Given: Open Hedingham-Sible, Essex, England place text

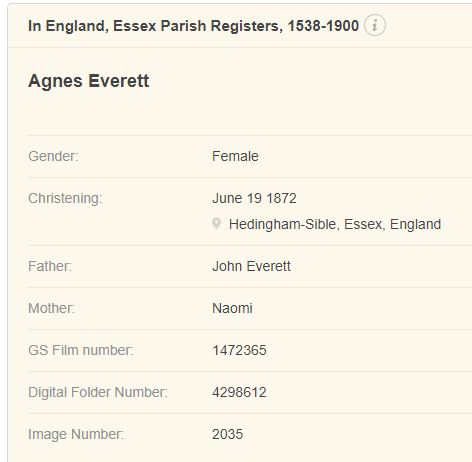Looking at the screenshot, I should pos(335,224).
